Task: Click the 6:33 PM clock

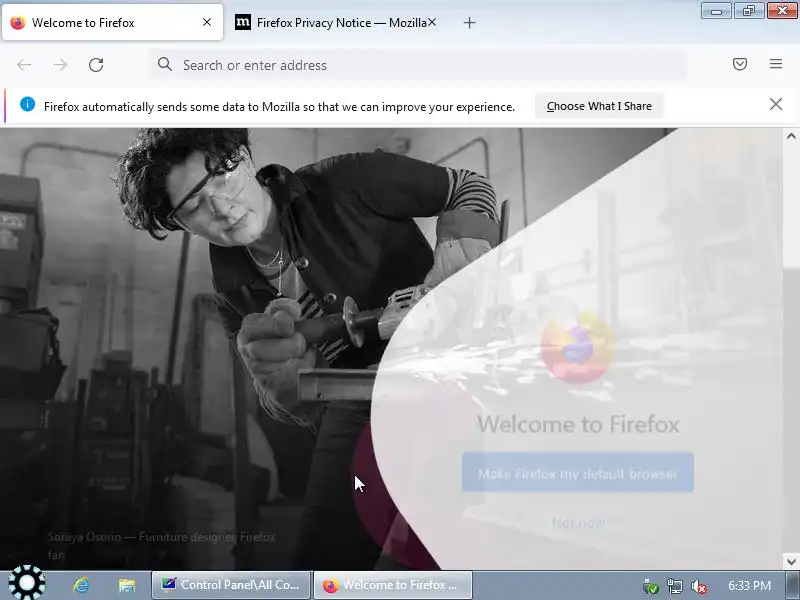Action: pyautogui.click(x=749, y=585)
